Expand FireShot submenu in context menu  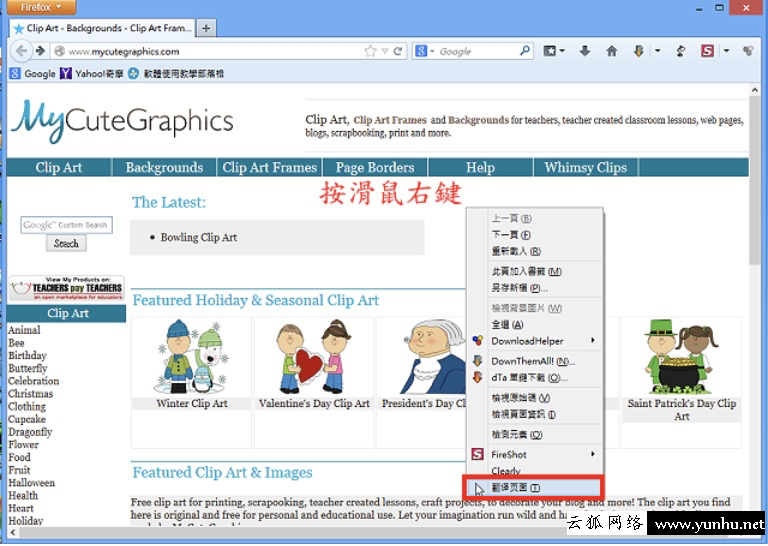click(x=535, y=454)
